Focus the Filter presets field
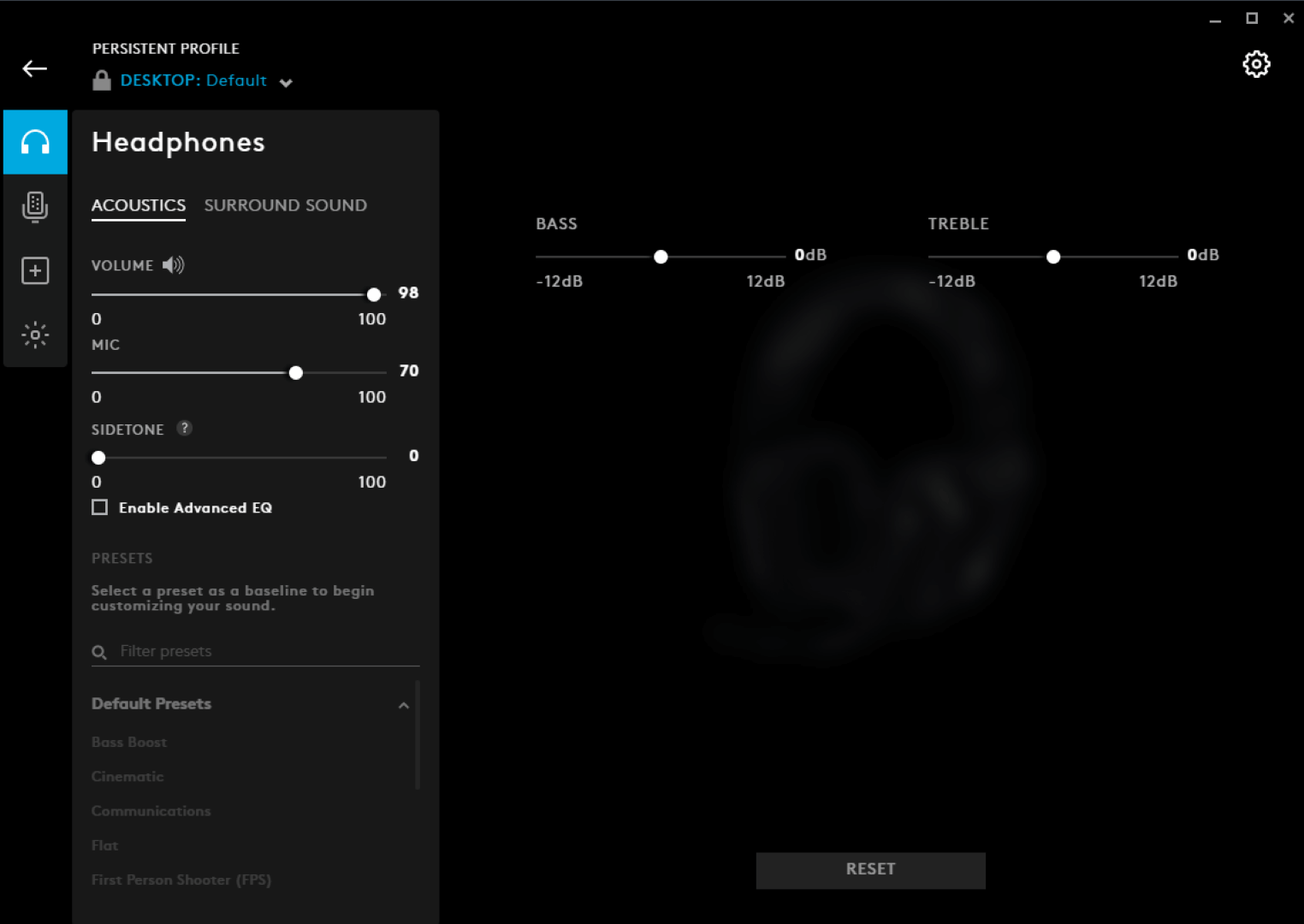Image resolution: width=1304 pixels, height=924 pixels. click(x=255, y=652)
